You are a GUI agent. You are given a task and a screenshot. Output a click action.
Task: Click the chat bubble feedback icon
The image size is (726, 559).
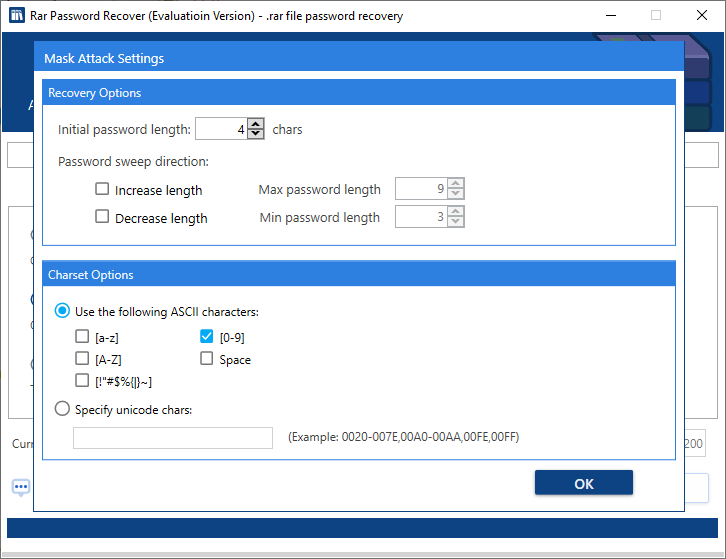coord(21,487)
